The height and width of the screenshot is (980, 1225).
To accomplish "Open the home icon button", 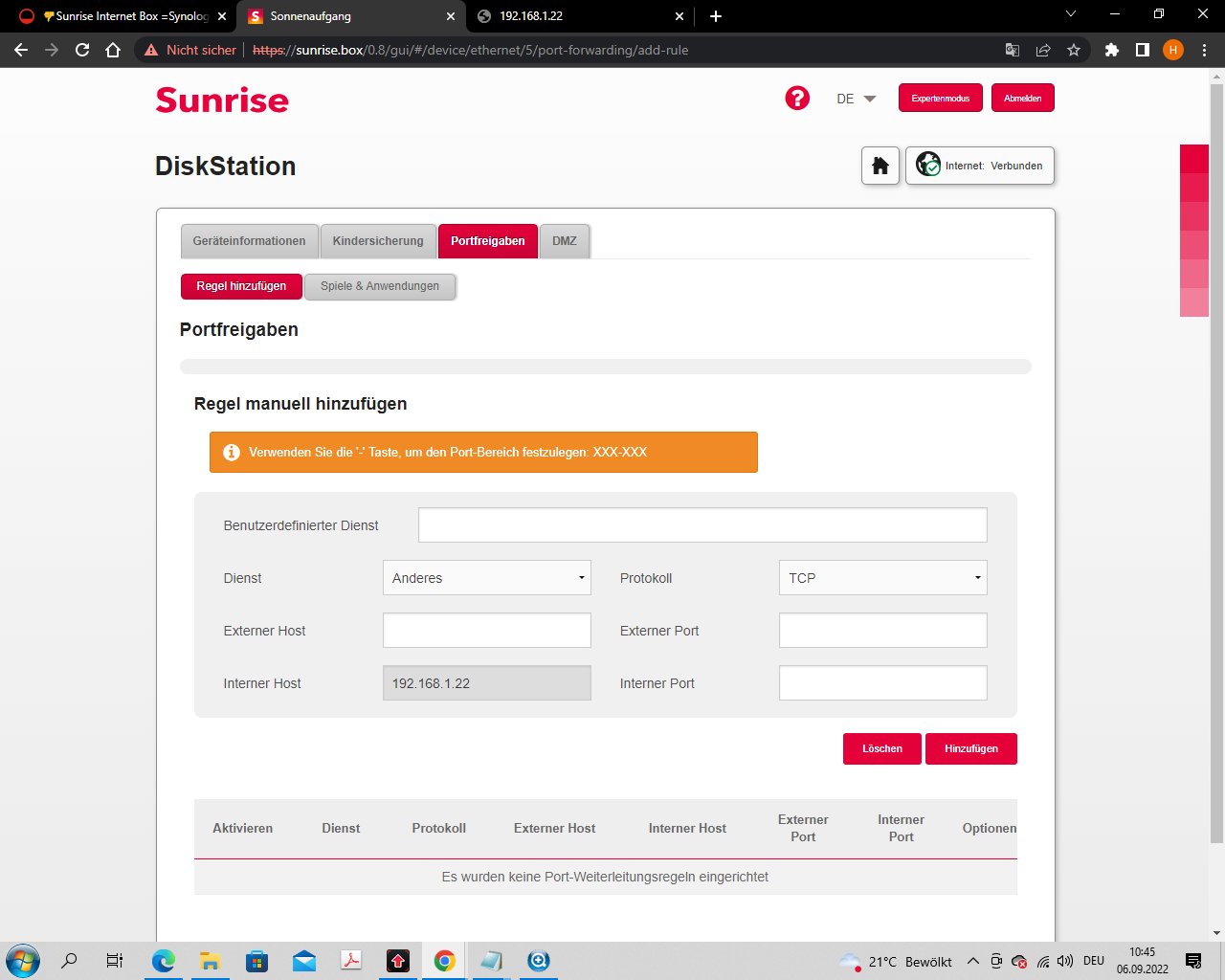I will point(880,166).
